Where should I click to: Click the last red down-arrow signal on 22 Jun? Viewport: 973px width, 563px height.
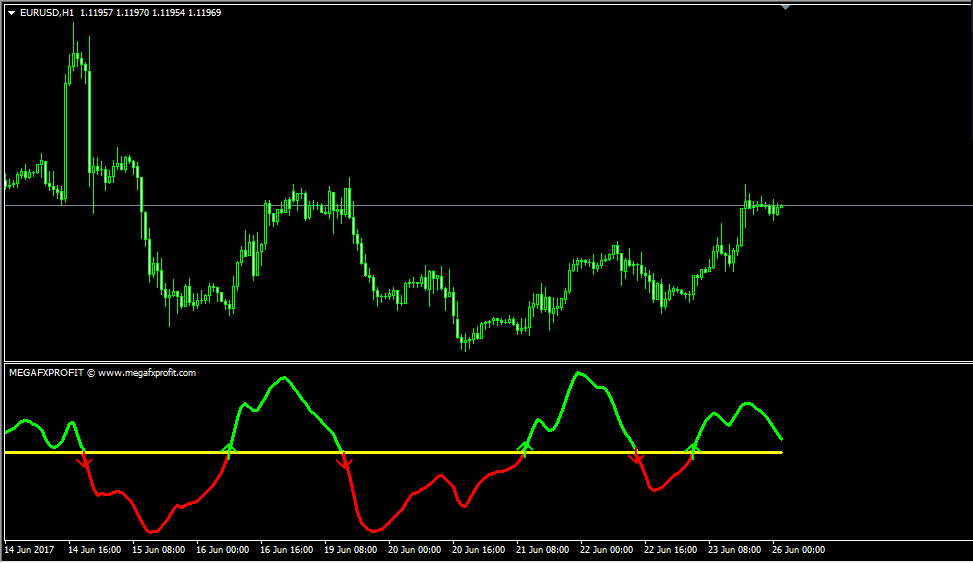coord(635,458)
